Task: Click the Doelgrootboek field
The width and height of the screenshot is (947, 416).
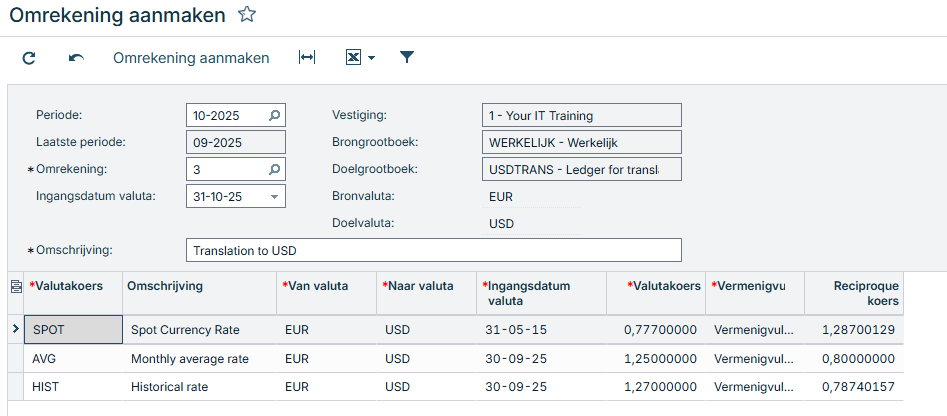Action: click(580, 169)
